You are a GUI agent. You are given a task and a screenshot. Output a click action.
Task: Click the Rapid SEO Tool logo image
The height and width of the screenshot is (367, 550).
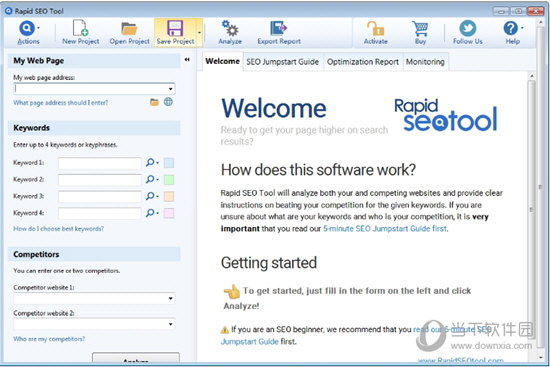click(x=446, y=115)
